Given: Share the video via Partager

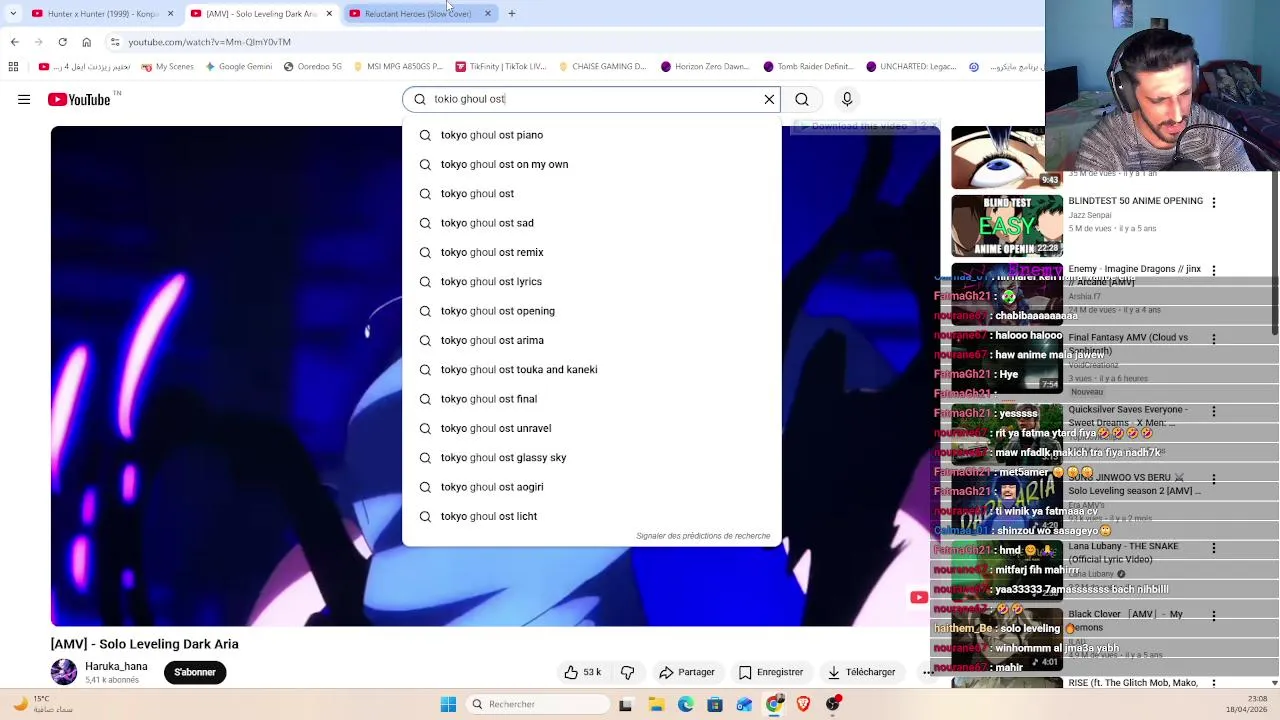Looking at the screenshot, I should point(687,672).
